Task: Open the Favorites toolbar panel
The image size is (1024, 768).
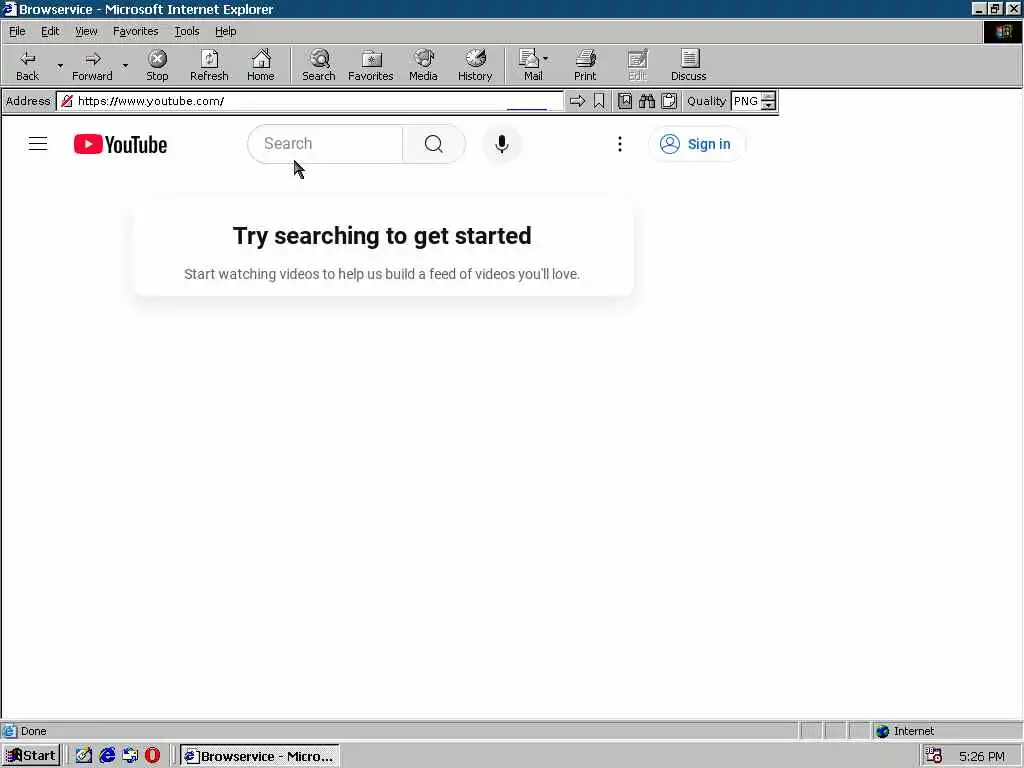Action: [x=370, y=65]
